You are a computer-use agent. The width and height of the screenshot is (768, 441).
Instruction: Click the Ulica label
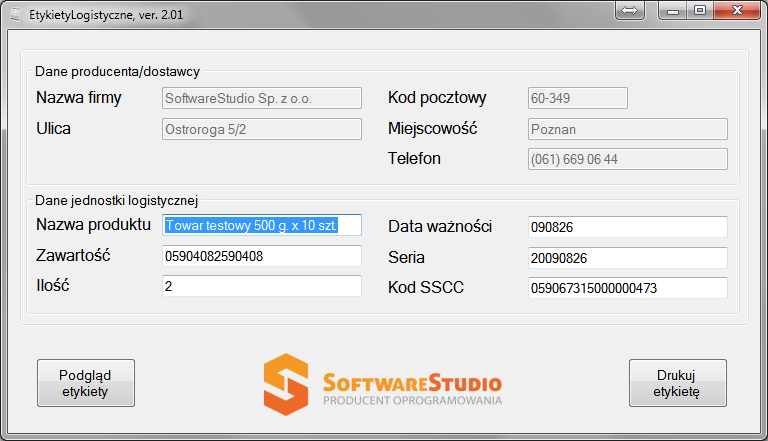coord(53,128)
